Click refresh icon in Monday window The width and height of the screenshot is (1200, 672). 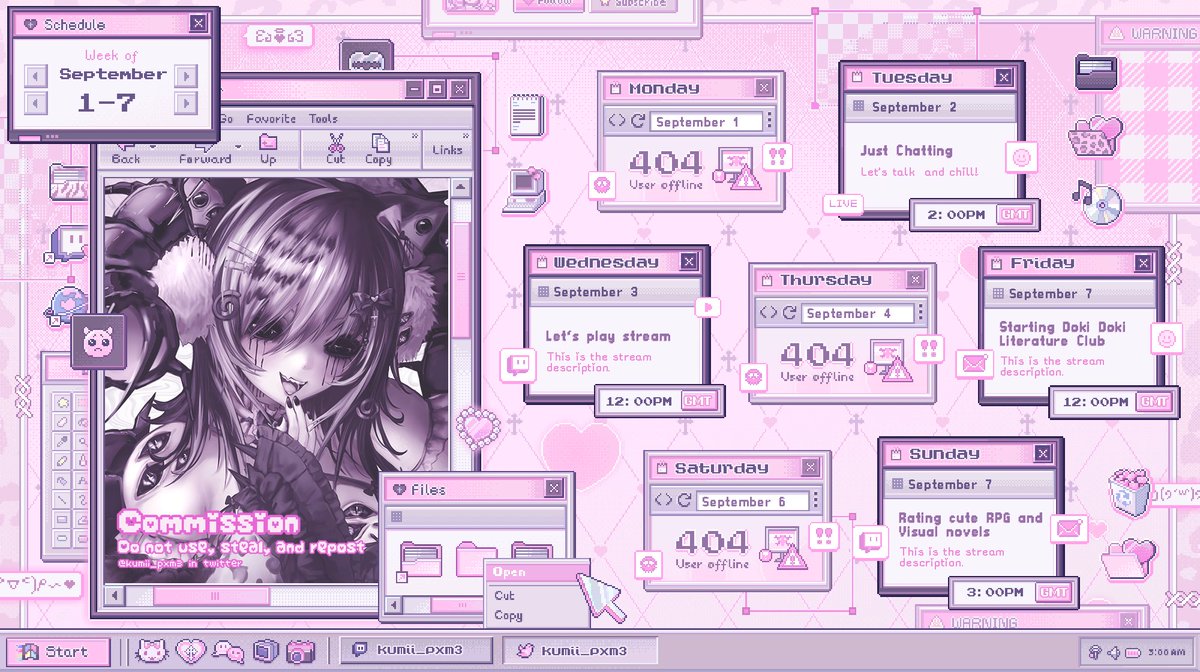pyautogui.click(x=637, y=122)
